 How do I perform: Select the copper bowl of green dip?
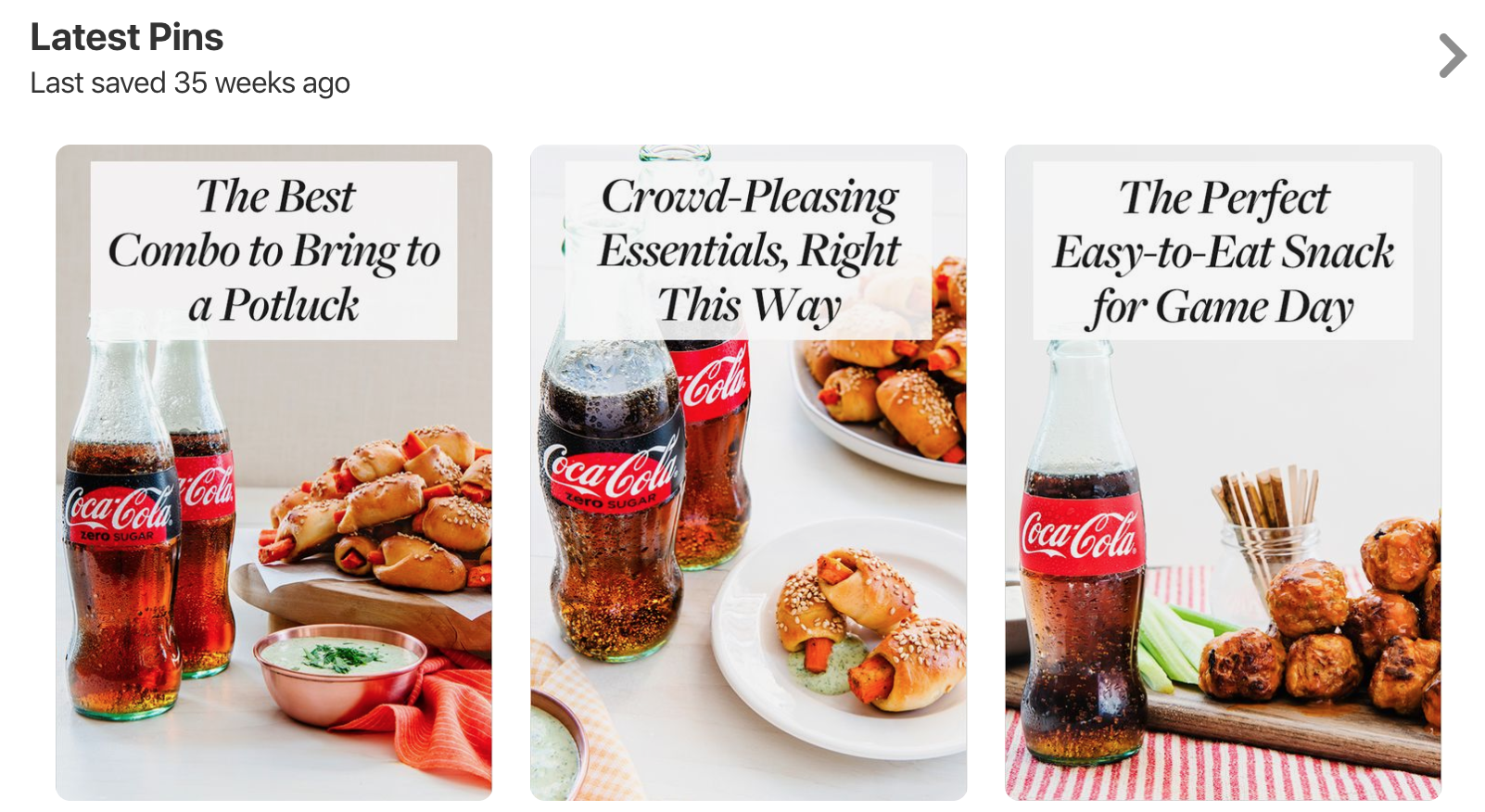point(339,671)
